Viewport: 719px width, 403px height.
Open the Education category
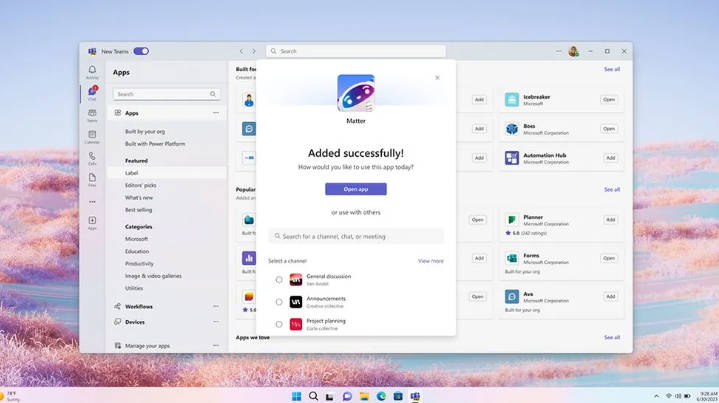(x=137, y=251)
